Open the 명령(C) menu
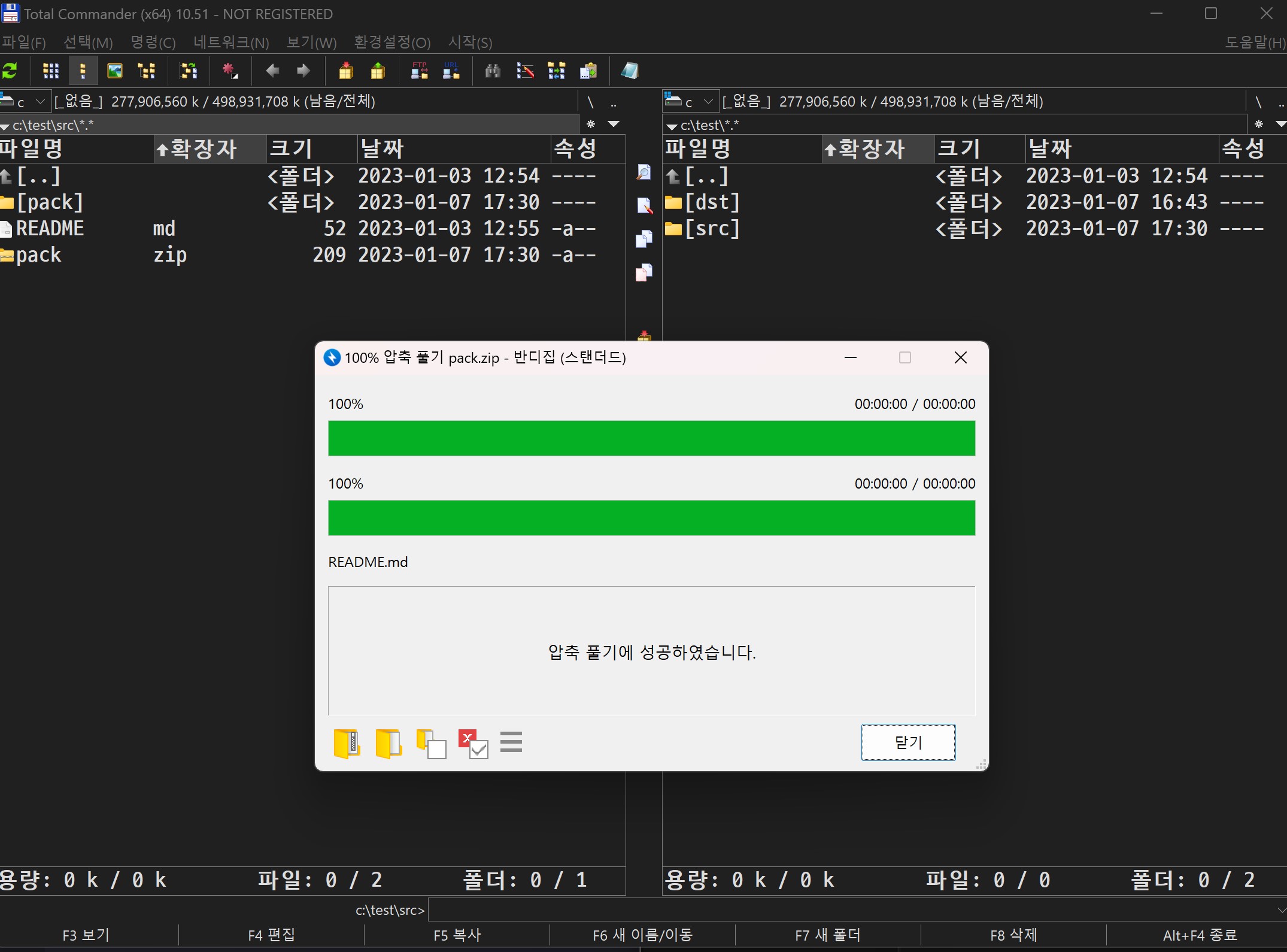The image size is (1287, 952). (x=153, y=43)
